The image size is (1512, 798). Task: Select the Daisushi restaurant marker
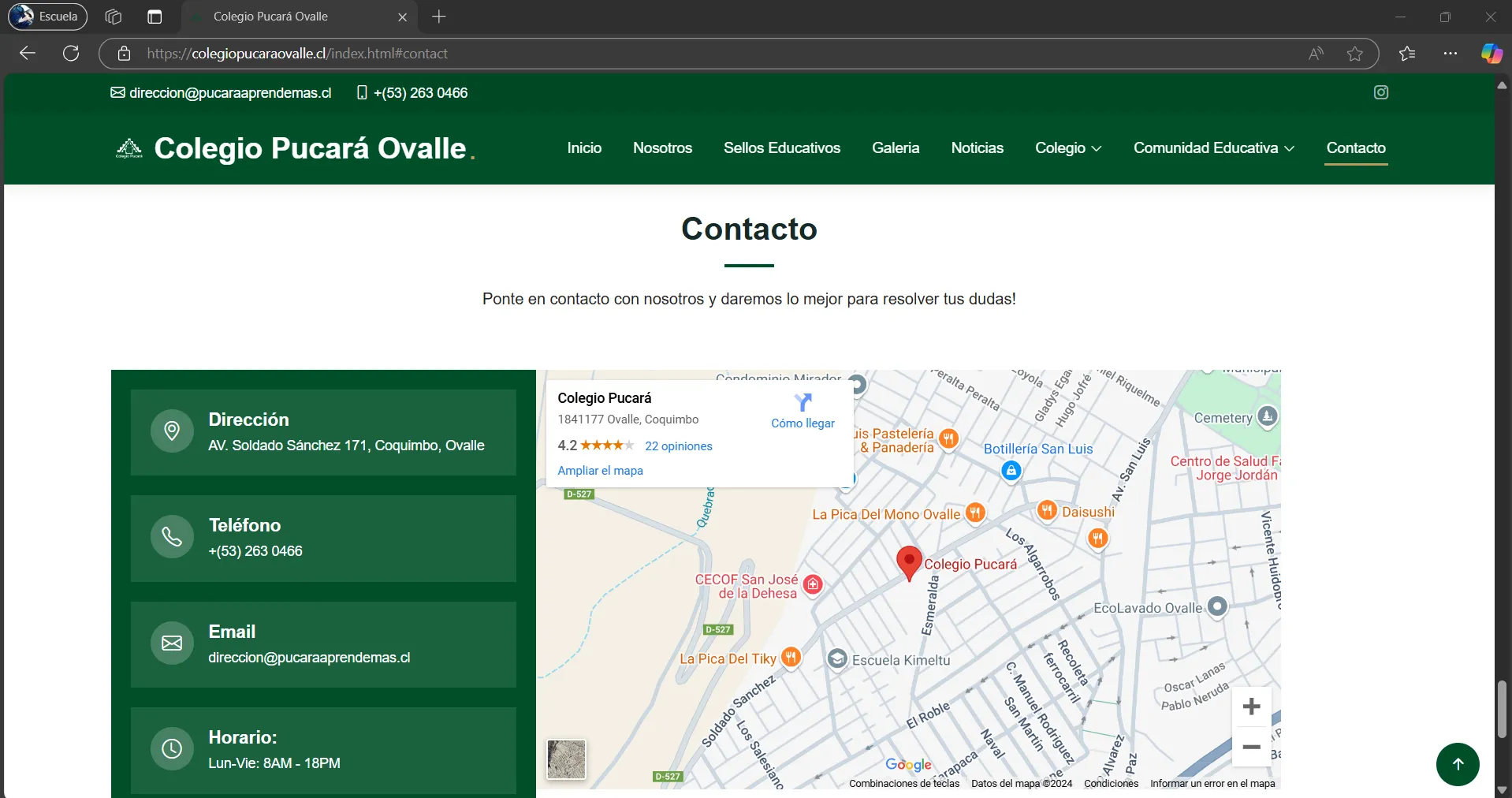pos(1047,510)
